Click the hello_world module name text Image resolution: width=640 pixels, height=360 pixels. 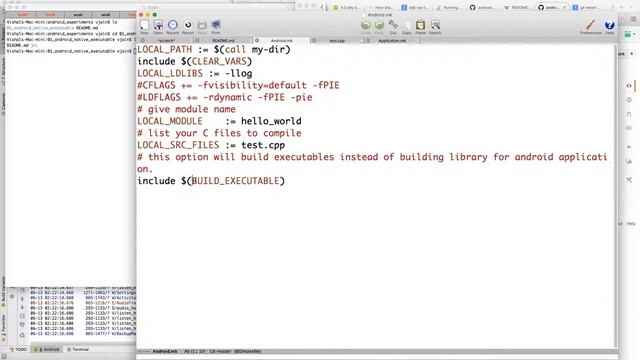pos(271,121)
